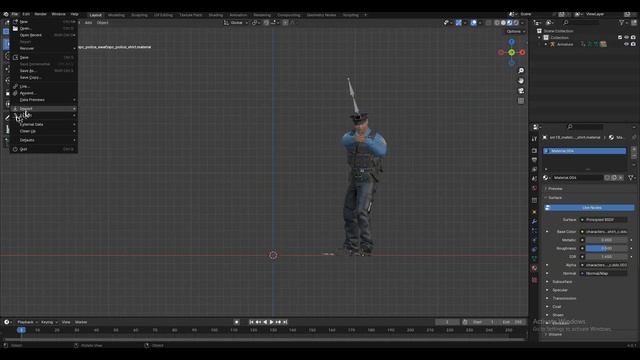Open the viewport Options dropdown
The height and width of the screenshot is (360, 640).
point(516,31)
